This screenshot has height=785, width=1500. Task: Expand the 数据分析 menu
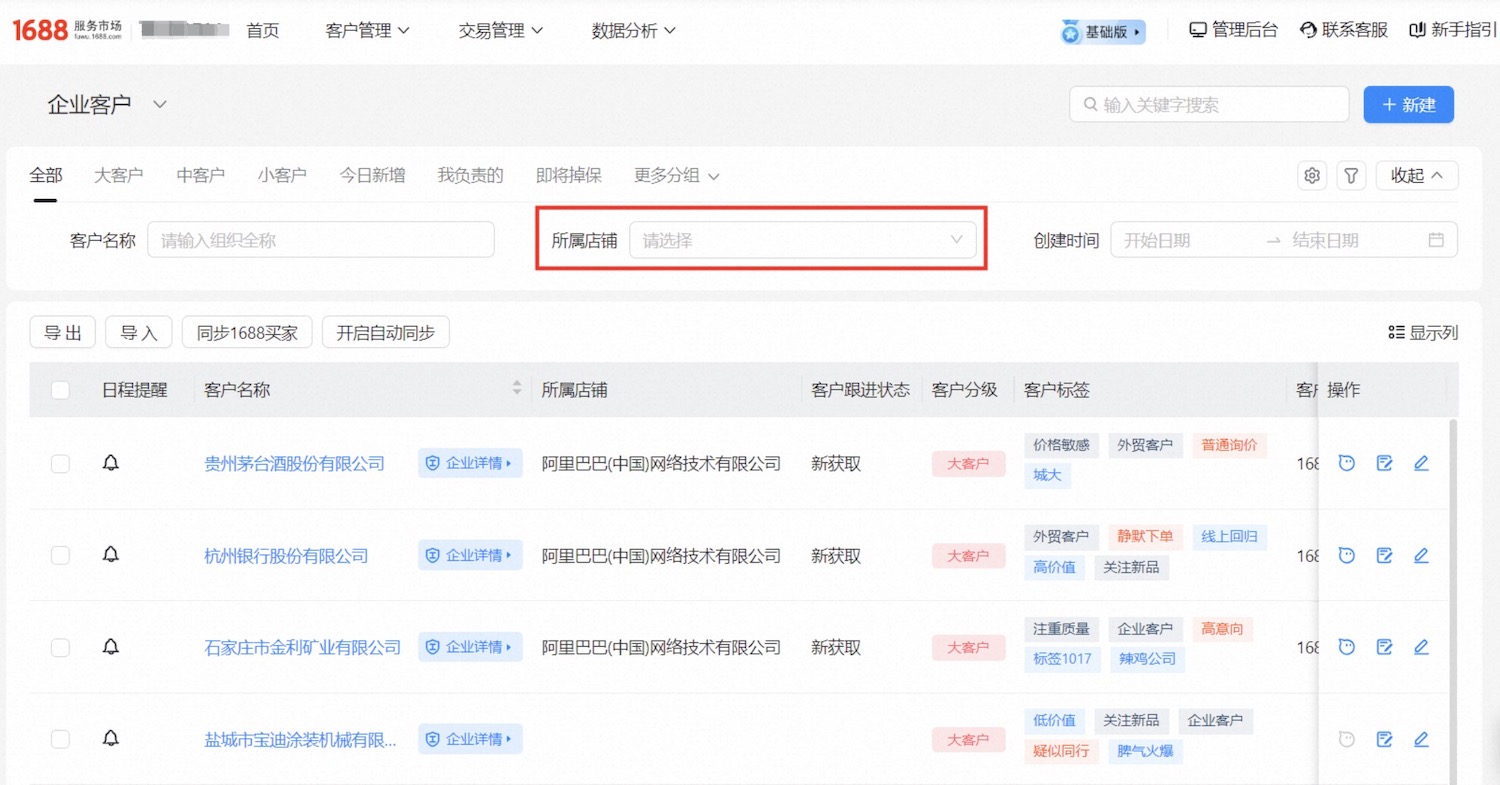(633, 31)
